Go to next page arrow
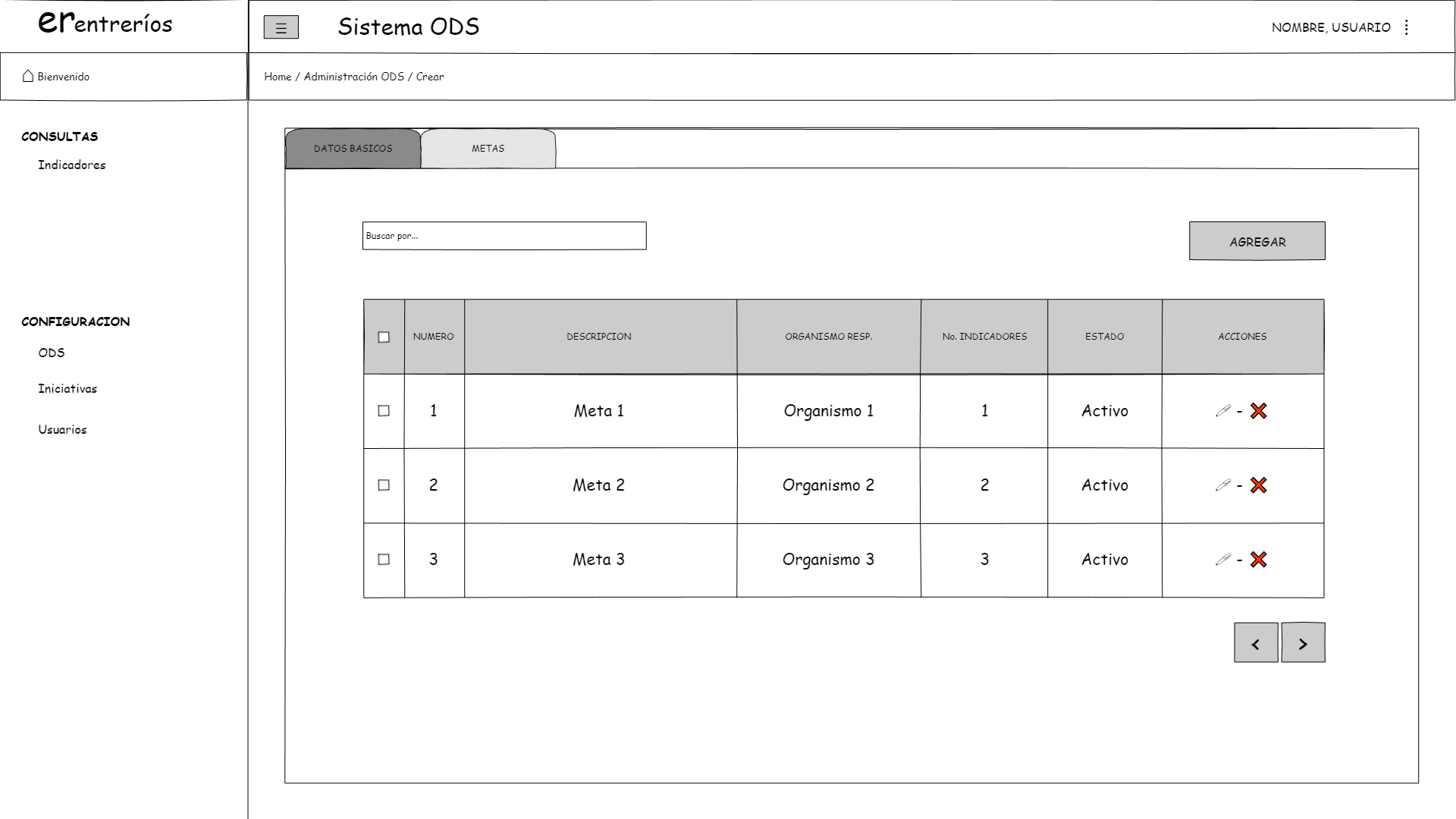Image resolution: width=1456 pixels, height=819 pixels. (1303, 643)
